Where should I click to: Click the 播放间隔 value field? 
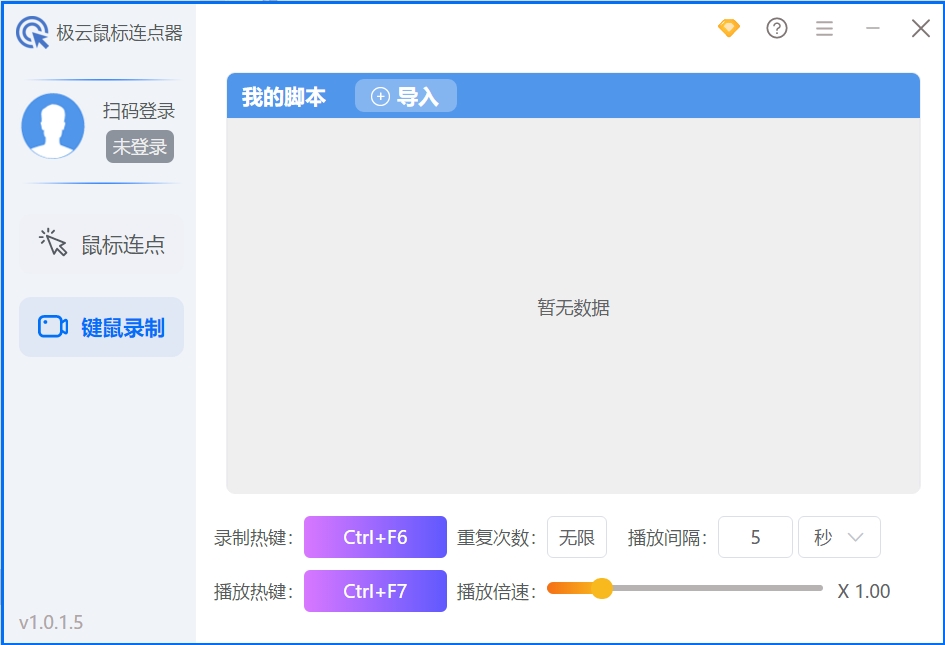pyautogui.click(x=755, y=536)
